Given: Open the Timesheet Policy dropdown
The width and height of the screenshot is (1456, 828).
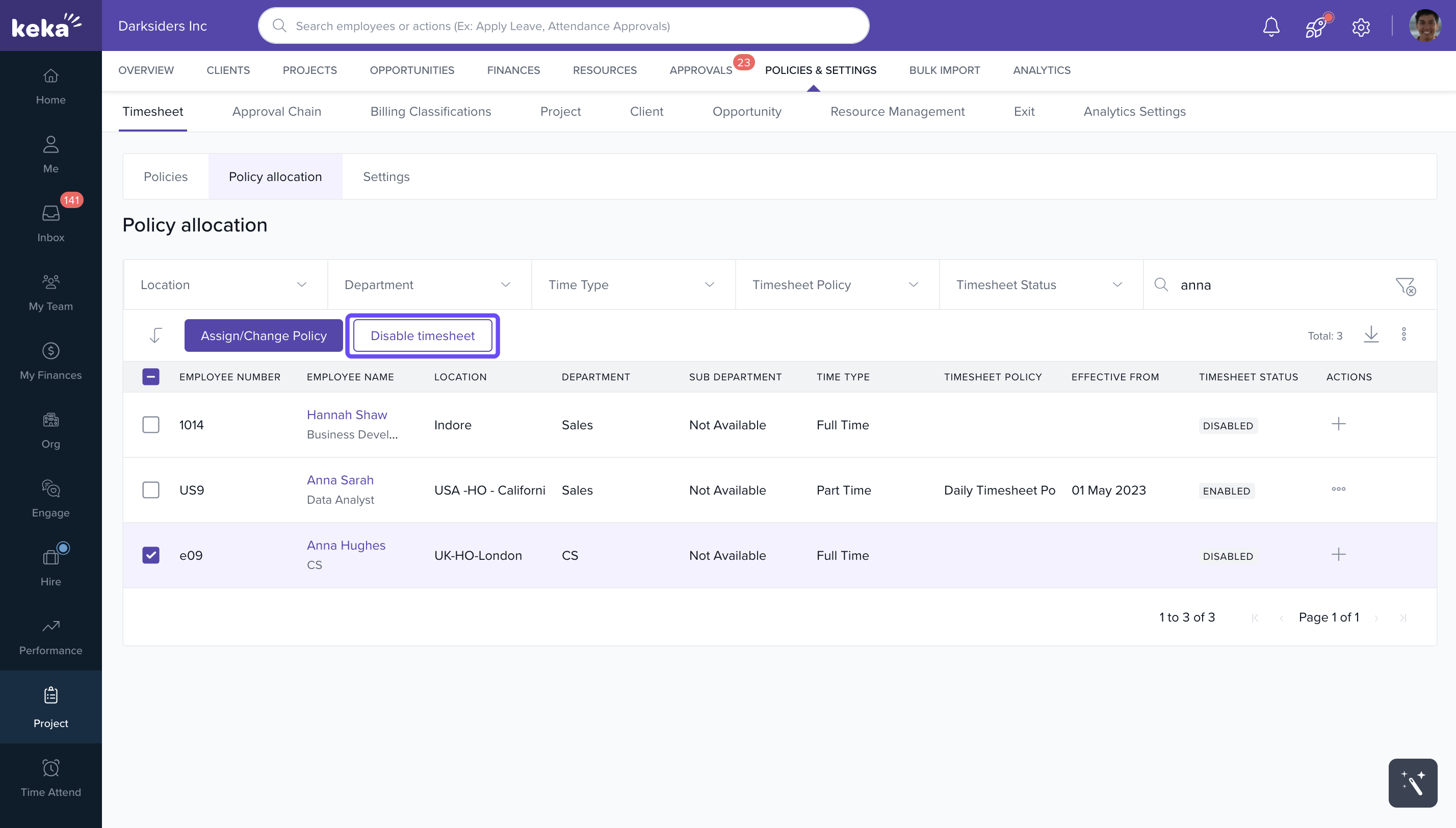Looking at the screenshot, I should point(836,285).
